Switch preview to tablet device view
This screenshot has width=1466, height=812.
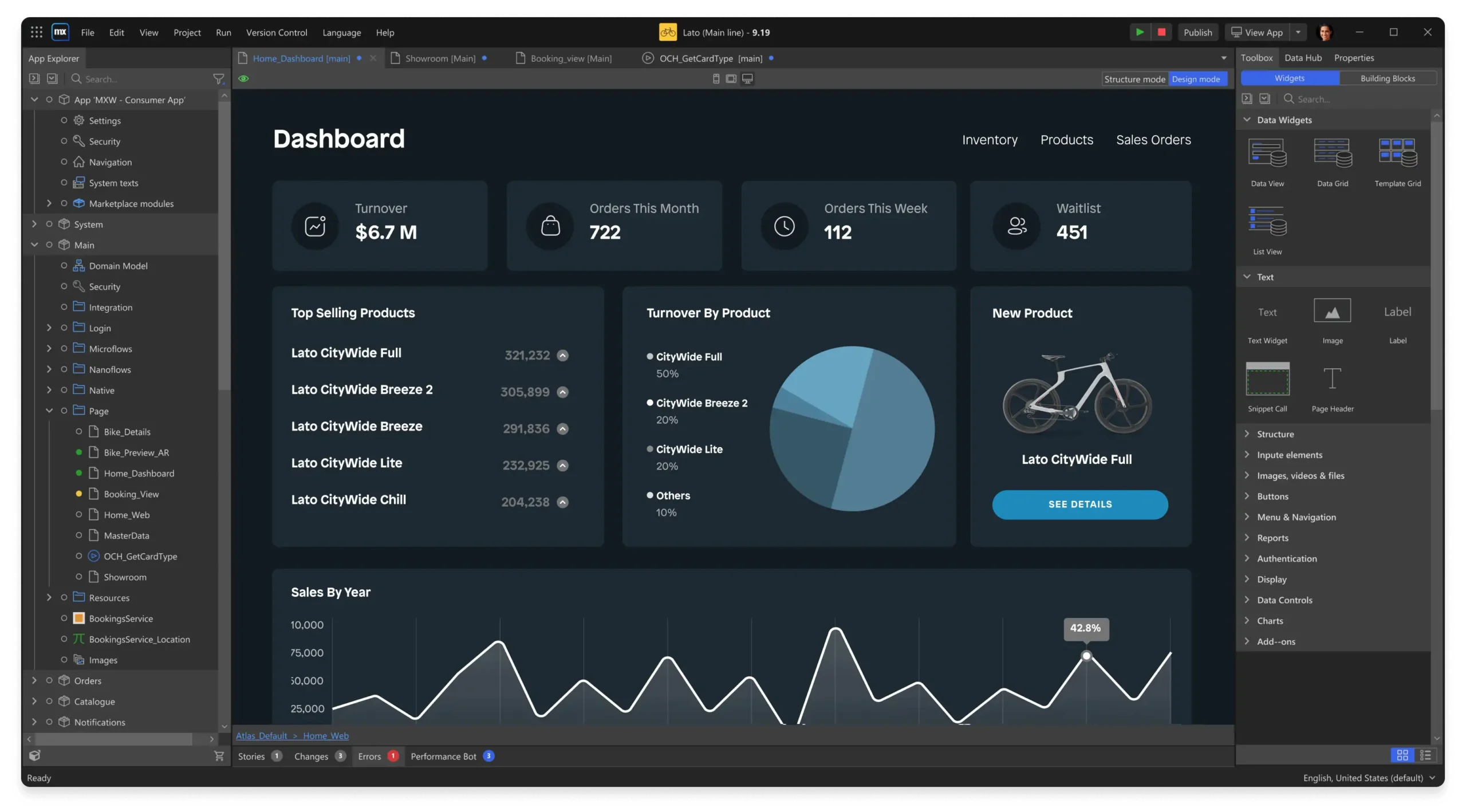pos(731,78)
